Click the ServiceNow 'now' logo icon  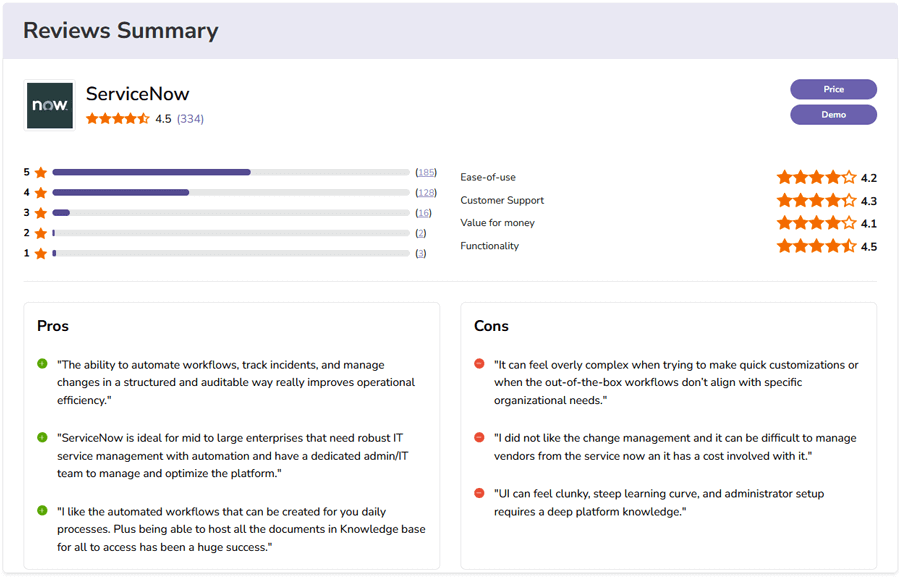[48, 104]
